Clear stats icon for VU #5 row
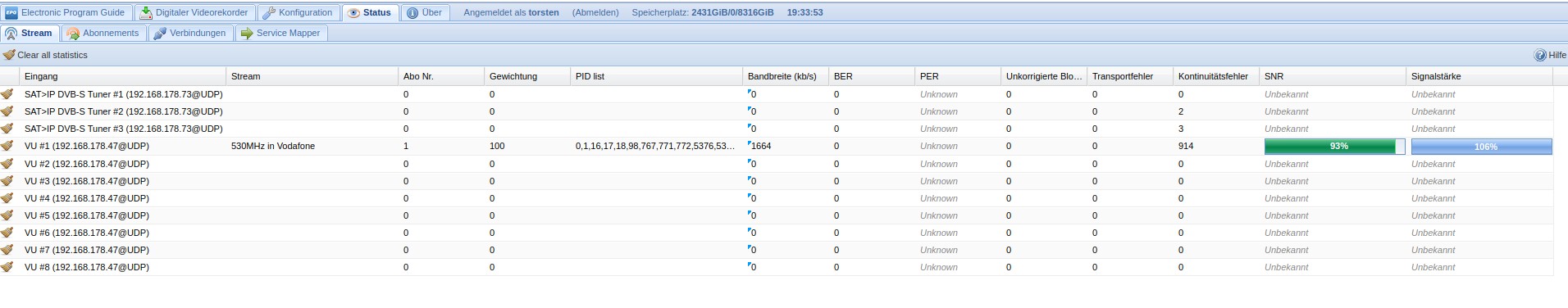 click(7, 215)
